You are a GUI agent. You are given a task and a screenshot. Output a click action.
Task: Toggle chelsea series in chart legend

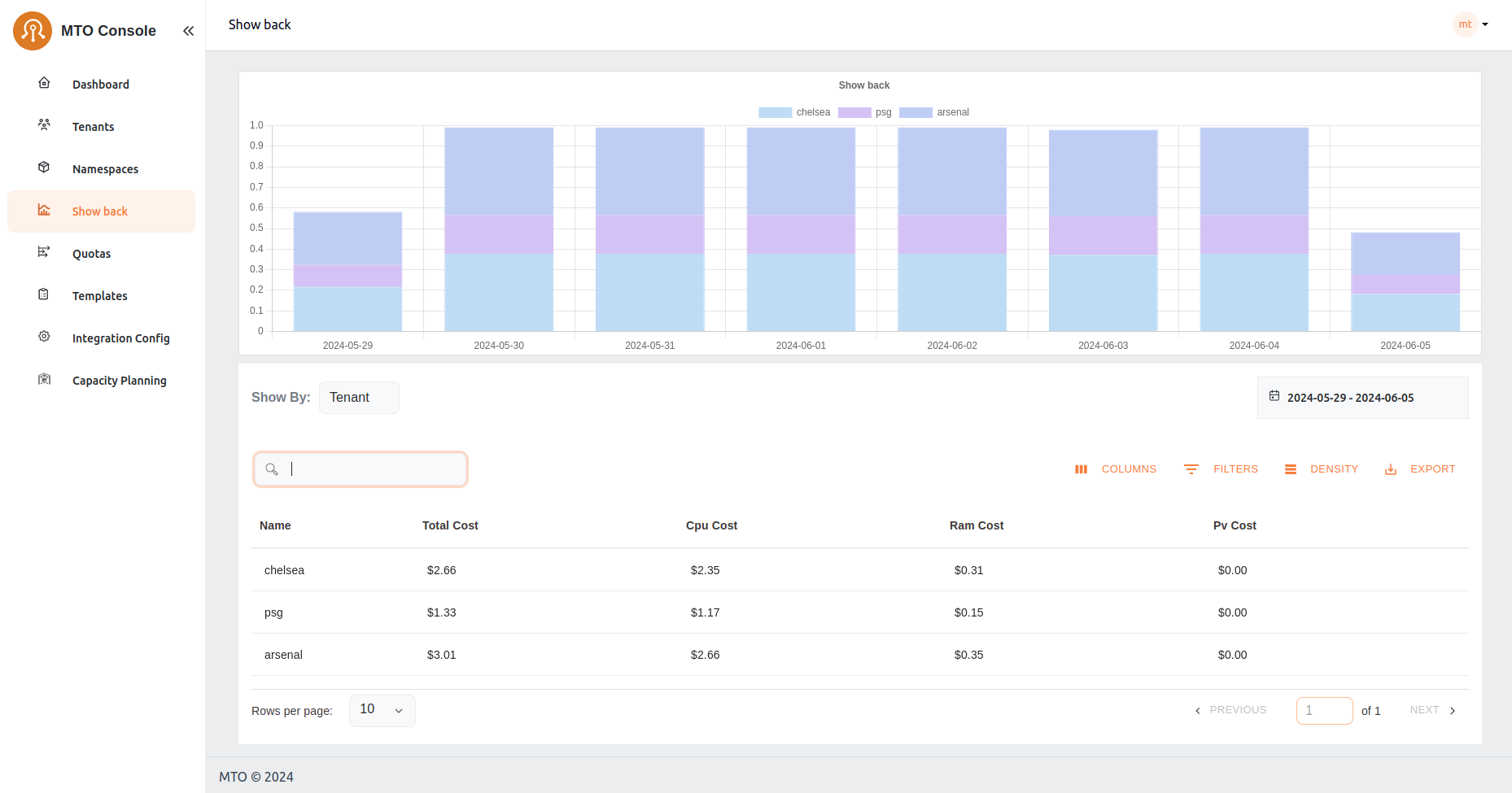pyautogui.click(x=794, y=112)
